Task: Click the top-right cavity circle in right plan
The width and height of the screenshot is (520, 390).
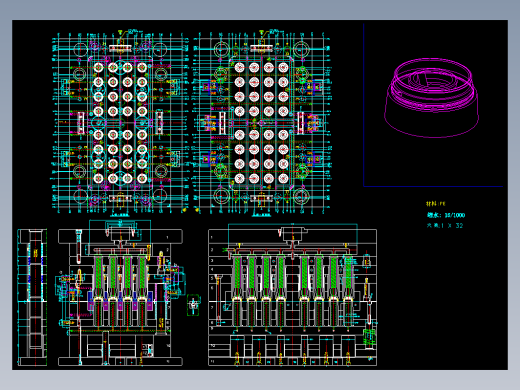Action: (283, 67)
